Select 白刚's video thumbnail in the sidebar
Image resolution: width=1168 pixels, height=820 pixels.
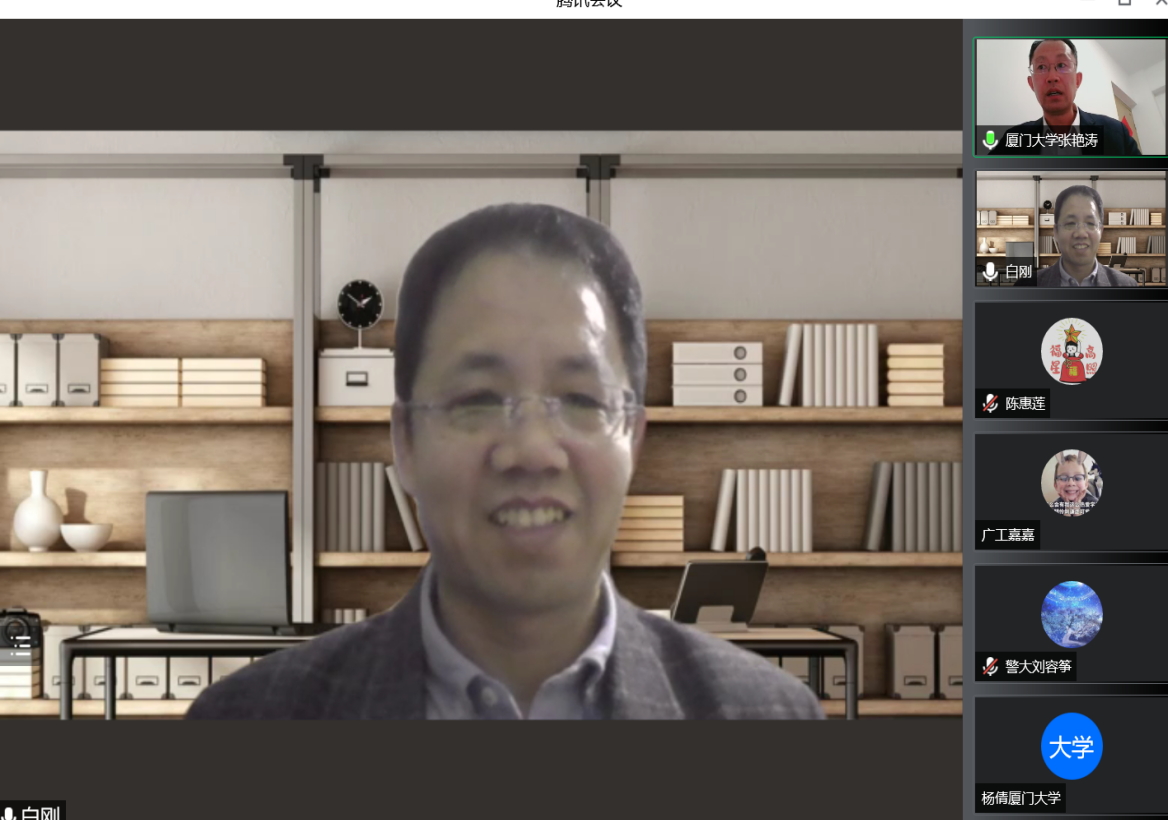tap(1071, 222)
